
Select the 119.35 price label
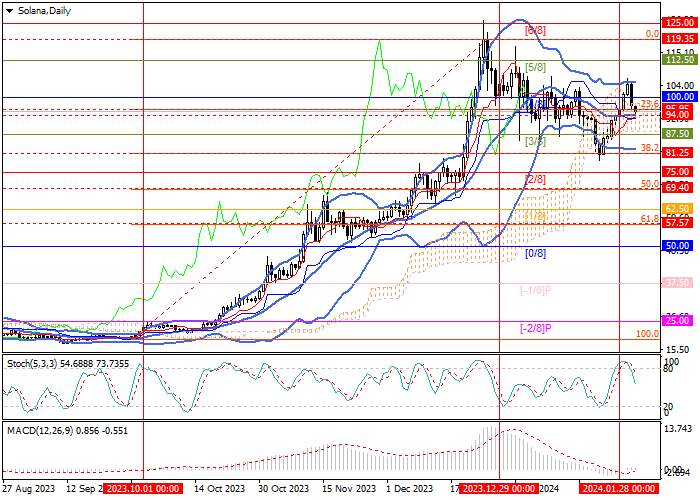pos(677,39)
